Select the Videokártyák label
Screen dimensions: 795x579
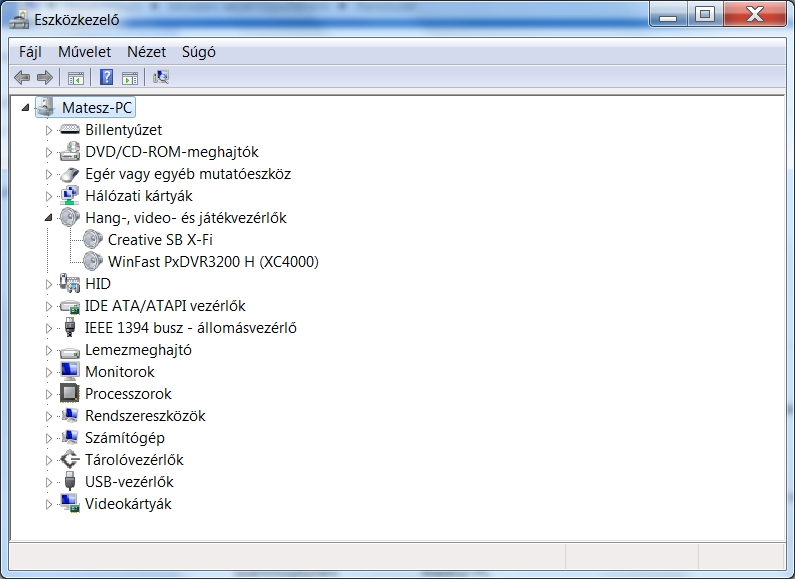128,504
